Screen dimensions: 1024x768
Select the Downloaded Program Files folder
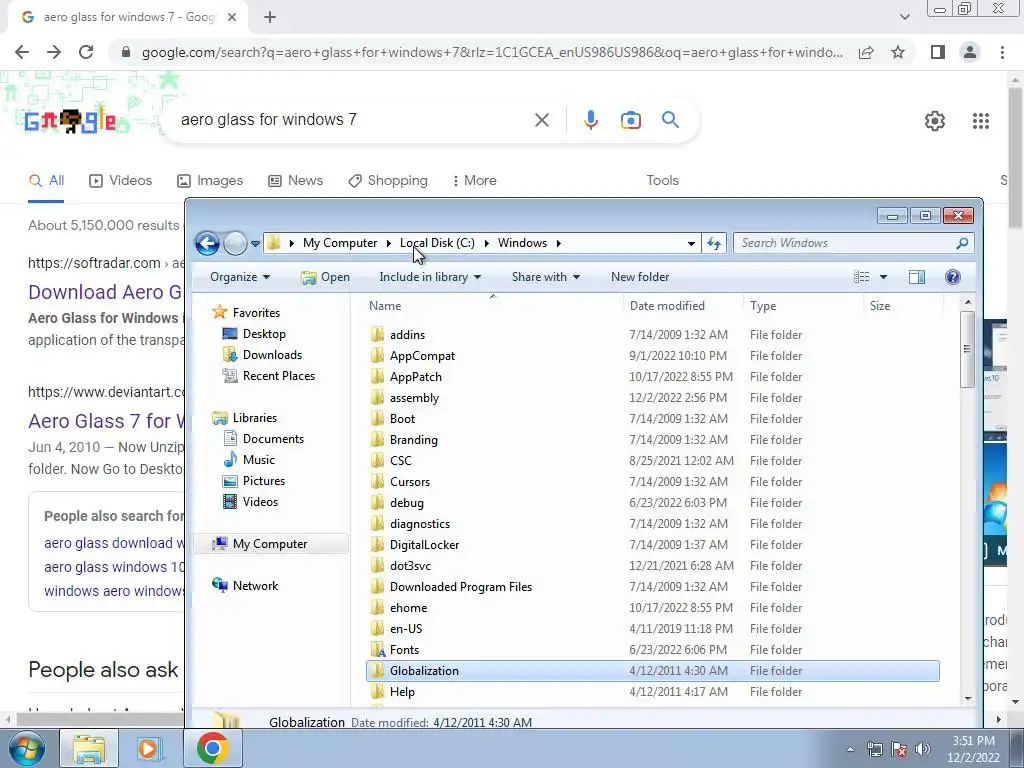tap(460, 587)
